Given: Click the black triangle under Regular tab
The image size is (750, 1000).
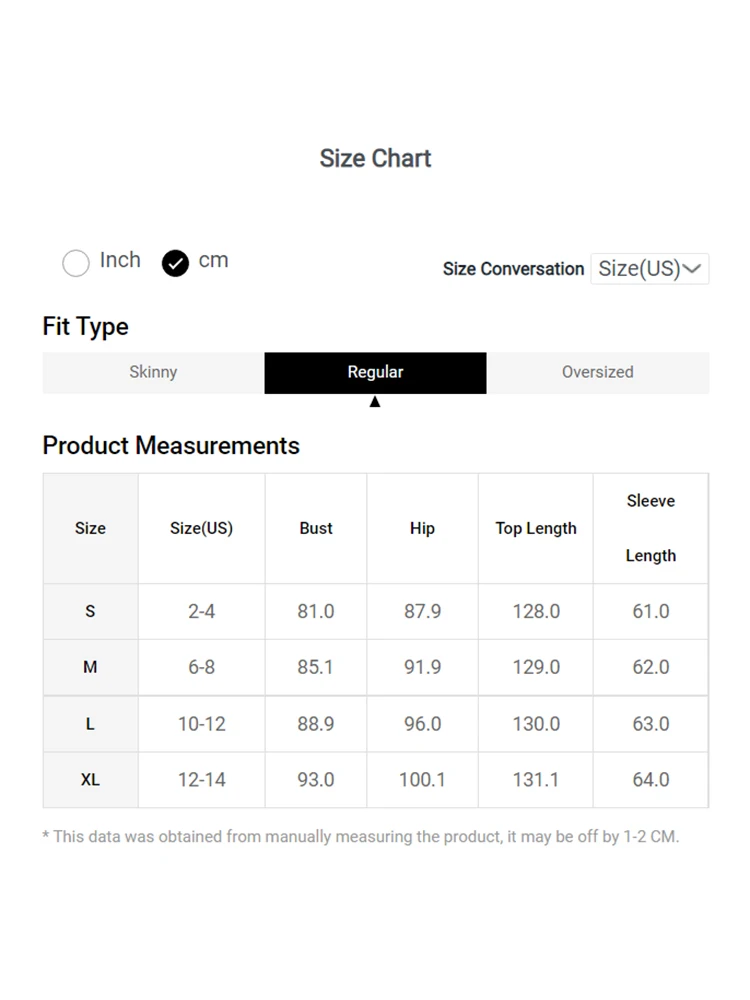Looking at the screenshot, I should click(x=375, y=402).
